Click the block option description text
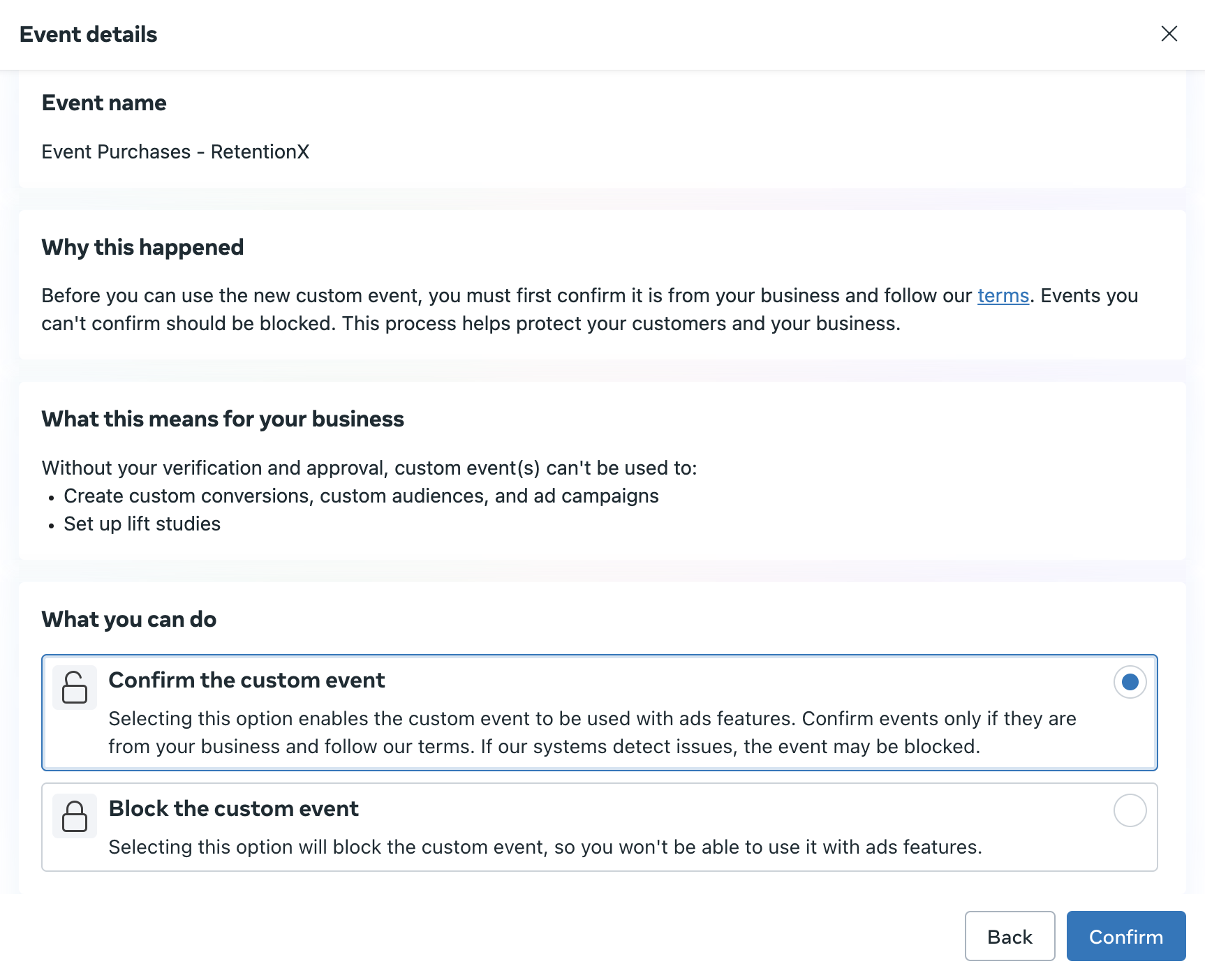Screen dimensions: 1205x980 545,847
